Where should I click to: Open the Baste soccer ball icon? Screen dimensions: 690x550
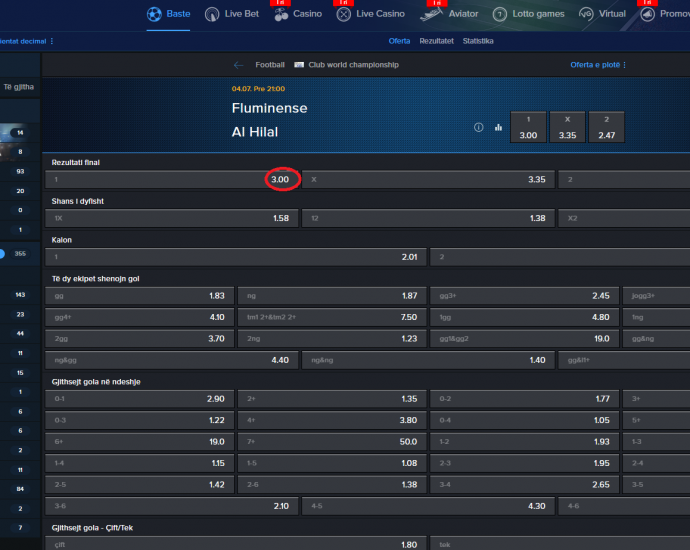[154, 15]
